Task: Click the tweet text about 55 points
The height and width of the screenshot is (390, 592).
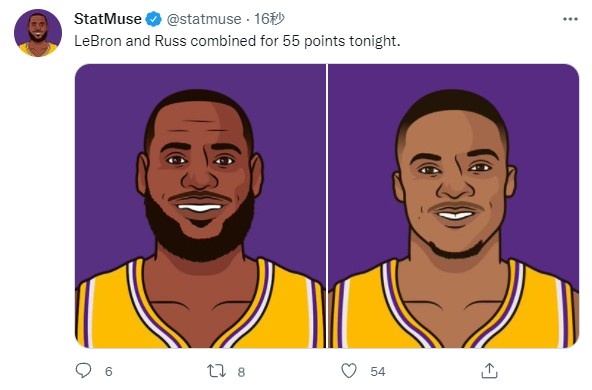Action: click(237, 41)
